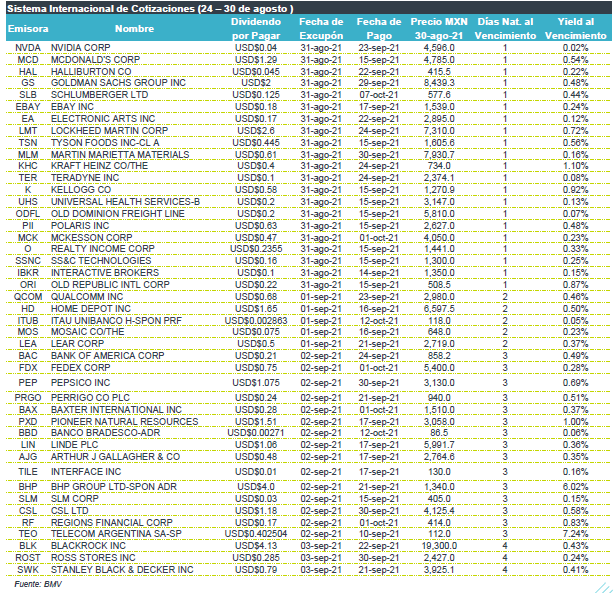Click the 'Precio MXN 30-ago-21' header
Image resolution: width=616 pixels, height=593 pixels.
click(x=439, y=29)
